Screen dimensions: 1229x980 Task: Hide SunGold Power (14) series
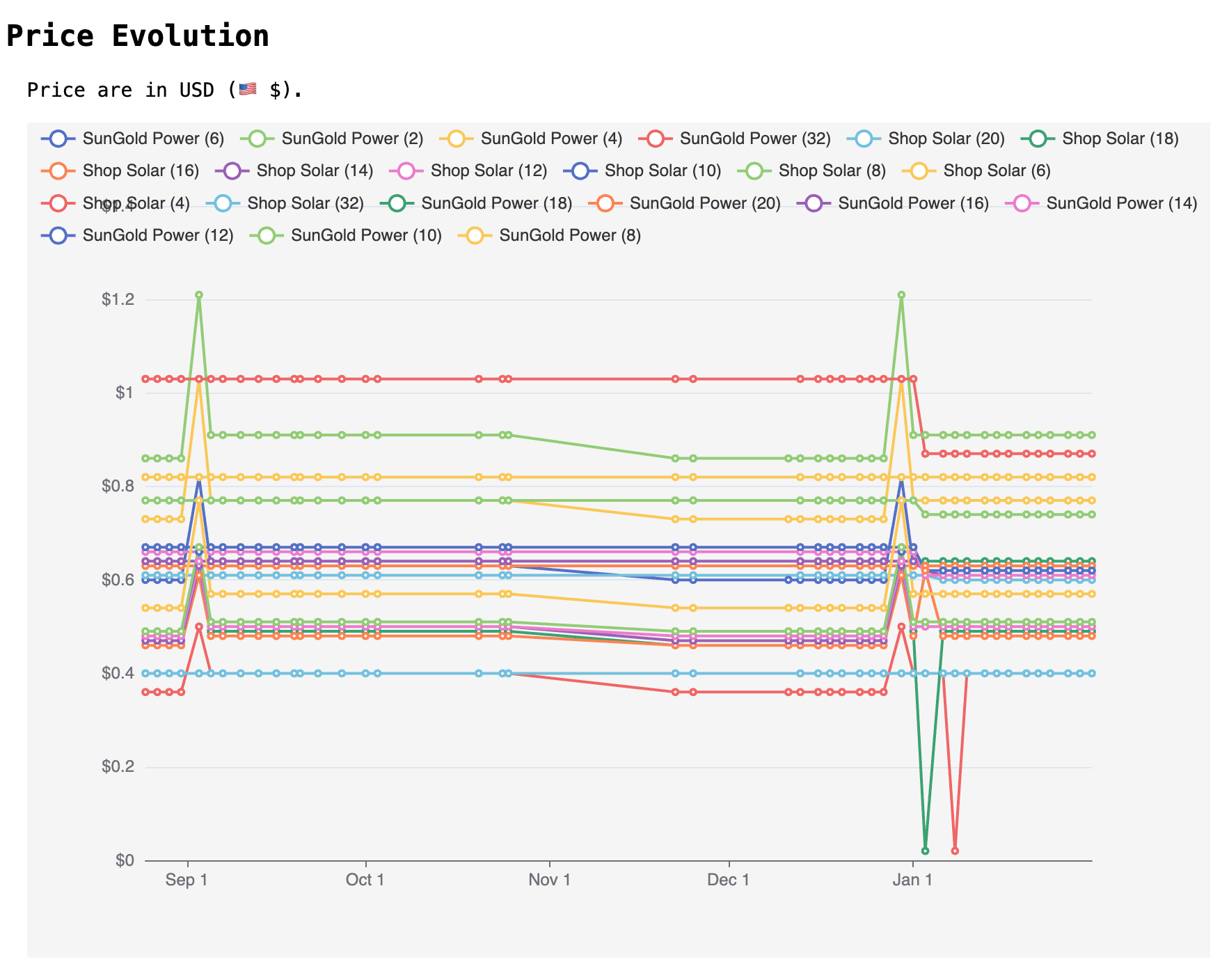click(1101, 203)
